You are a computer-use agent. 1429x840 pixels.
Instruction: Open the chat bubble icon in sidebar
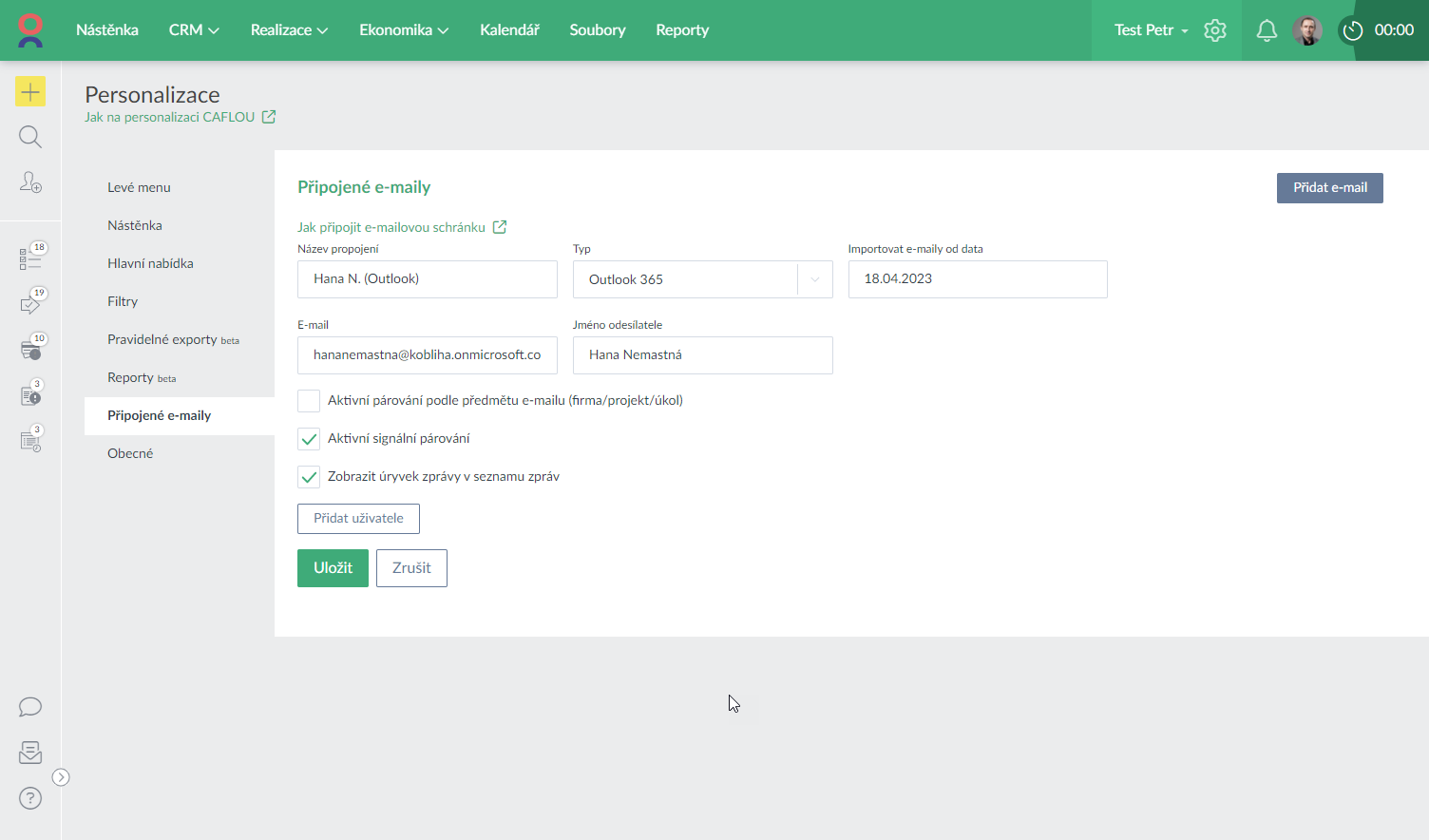point(30,707)
